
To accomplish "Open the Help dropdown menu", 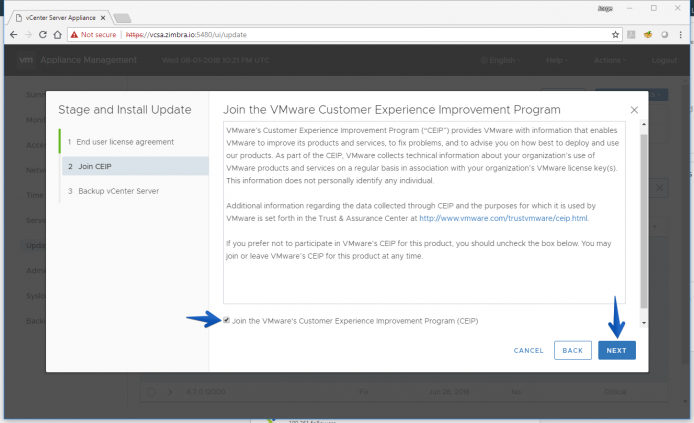I will coord(557,60).
